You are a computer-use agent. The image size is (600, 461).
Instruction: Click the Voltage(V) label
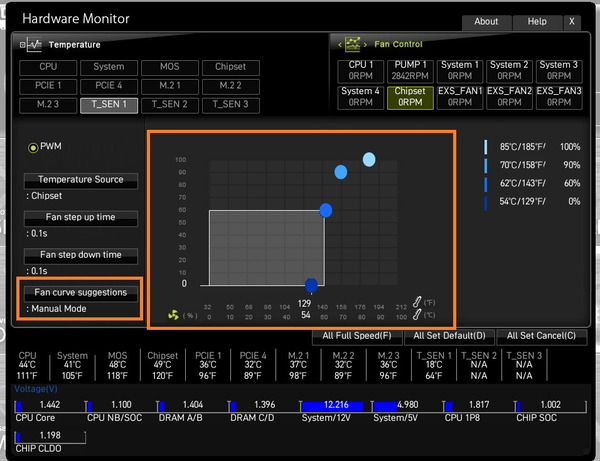coord(36,389)
